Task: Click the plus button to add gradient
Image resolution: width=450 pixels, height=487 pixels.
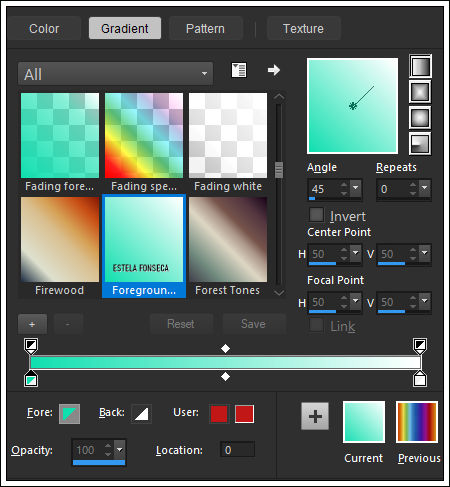Action: coord(32,324)
